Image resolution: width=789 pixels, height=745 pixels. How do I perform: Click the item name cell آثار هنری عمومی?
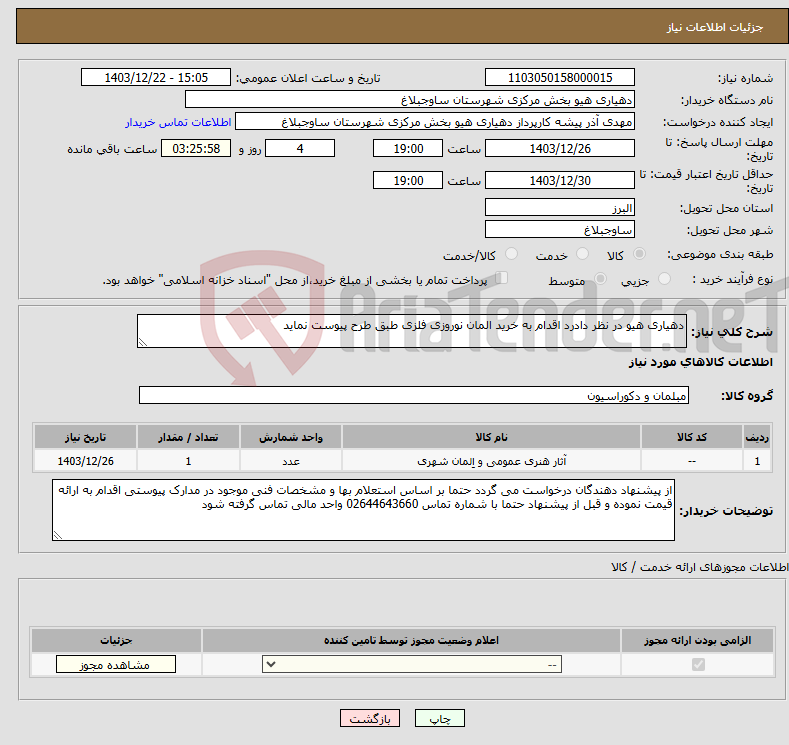491,461
